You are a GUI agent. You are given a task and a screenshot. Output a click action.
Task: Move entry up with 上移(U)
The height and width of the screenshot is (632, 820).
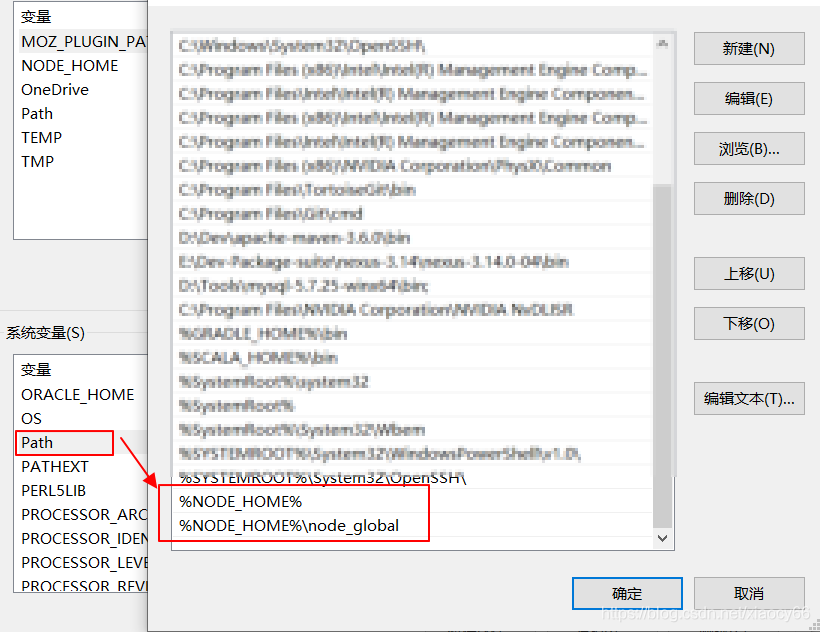click(749, 273)
